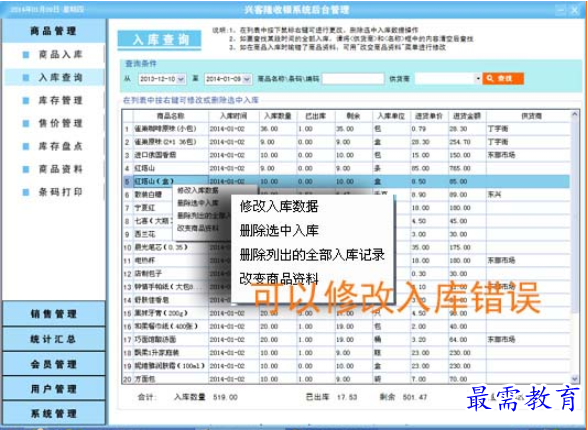588x430 pixels.
Task: Expand the 统计汇总 section
Action: 54,339
